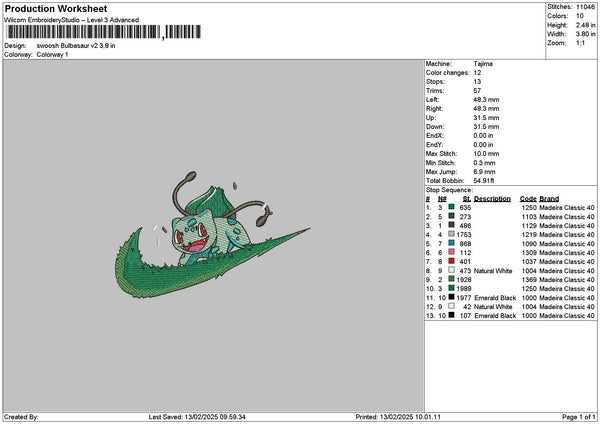Screen dimensions: 600x424
Task: Select the brown swatch for code 1129
Action: (x=452, y=225)
